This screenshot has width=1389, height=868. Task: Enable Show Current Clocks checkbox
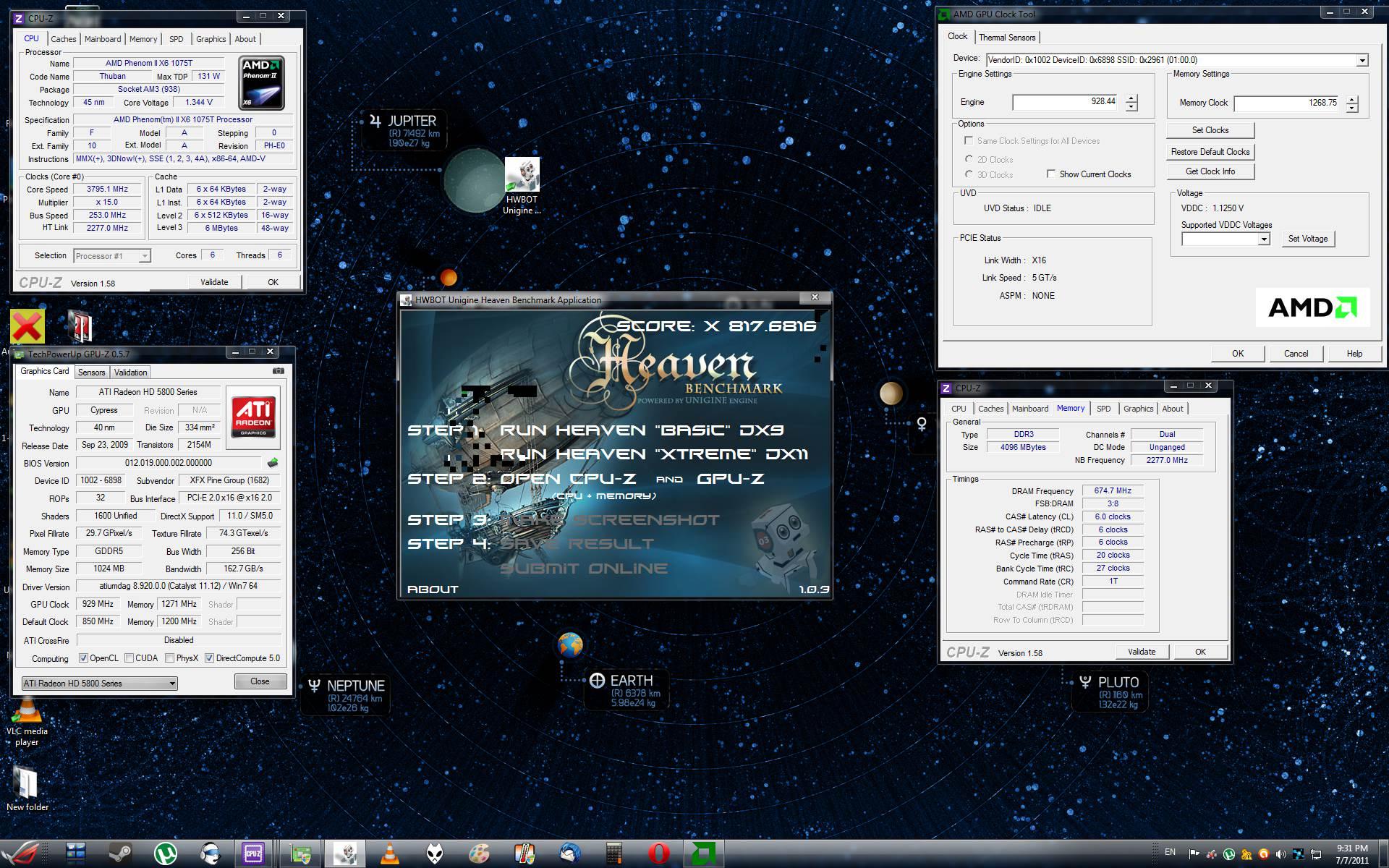1051,174
